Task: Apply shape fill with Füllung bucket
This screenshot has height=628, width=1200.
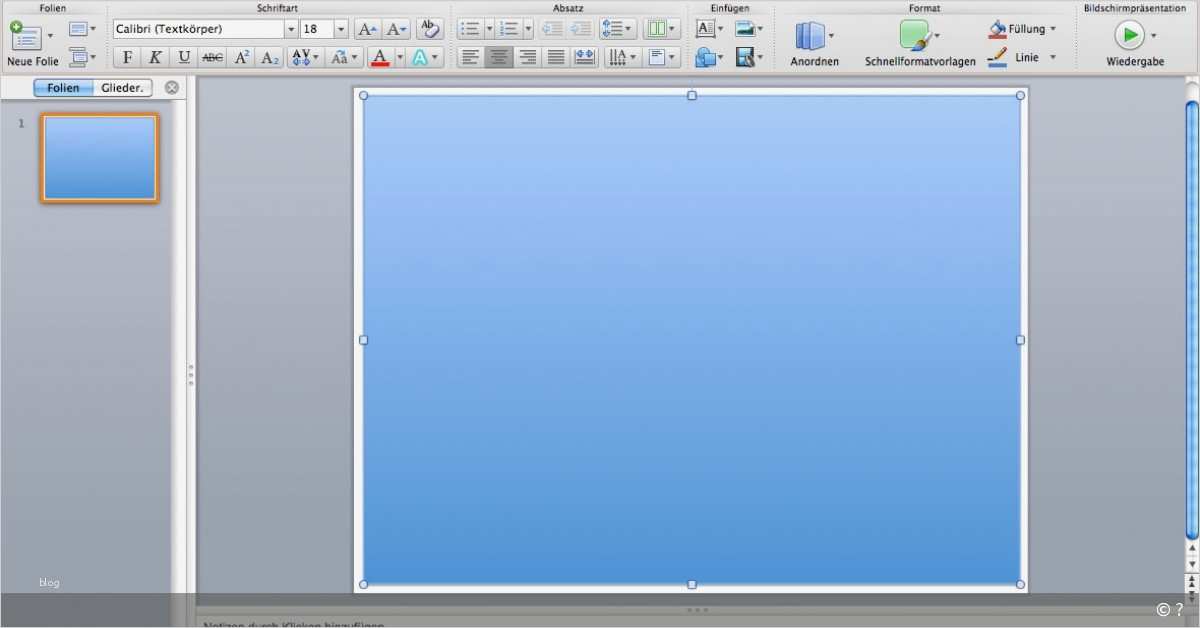Action: click(x=998, y=29)
